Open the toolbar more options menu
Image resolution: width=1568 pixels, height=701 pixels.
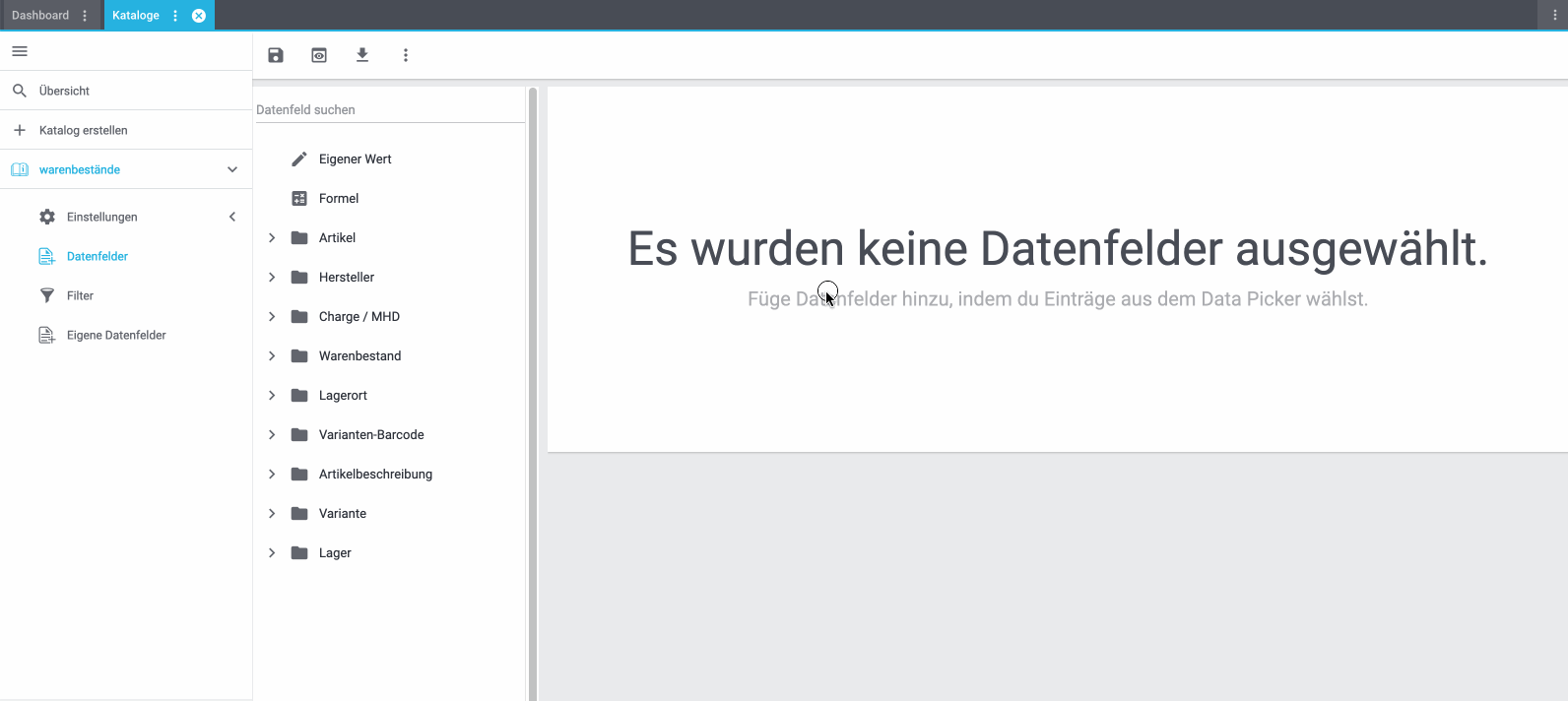tap(406, 55)
